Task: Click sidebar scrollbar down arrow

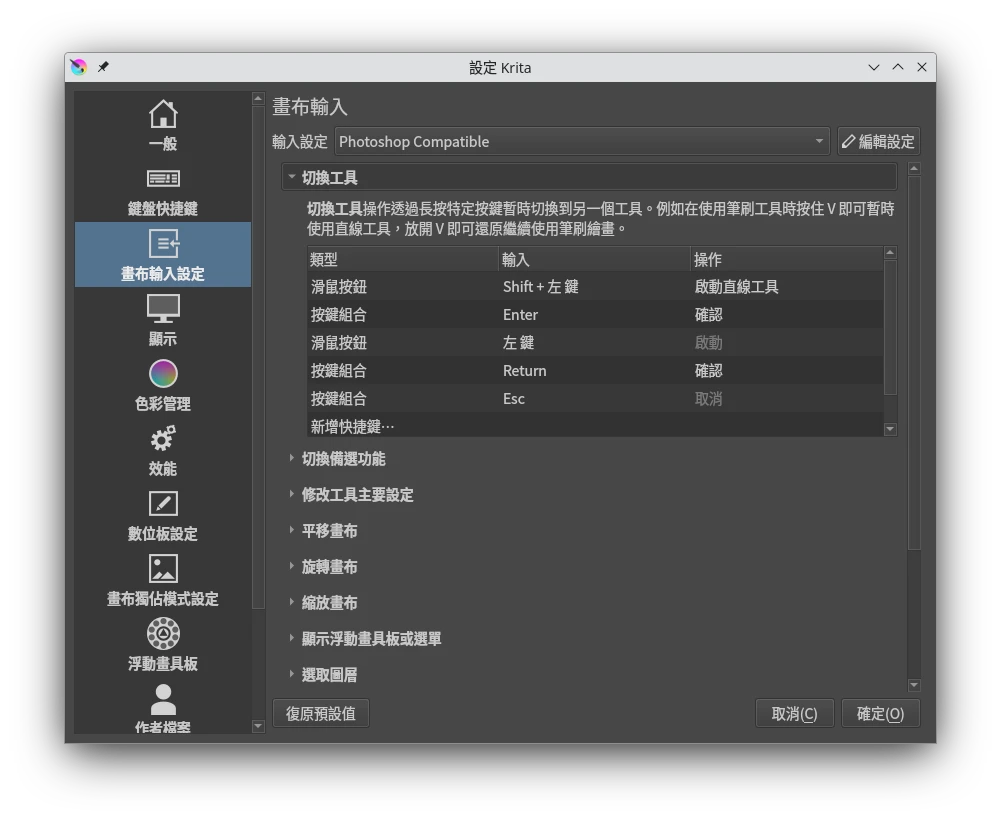Action: click(259, 727)
